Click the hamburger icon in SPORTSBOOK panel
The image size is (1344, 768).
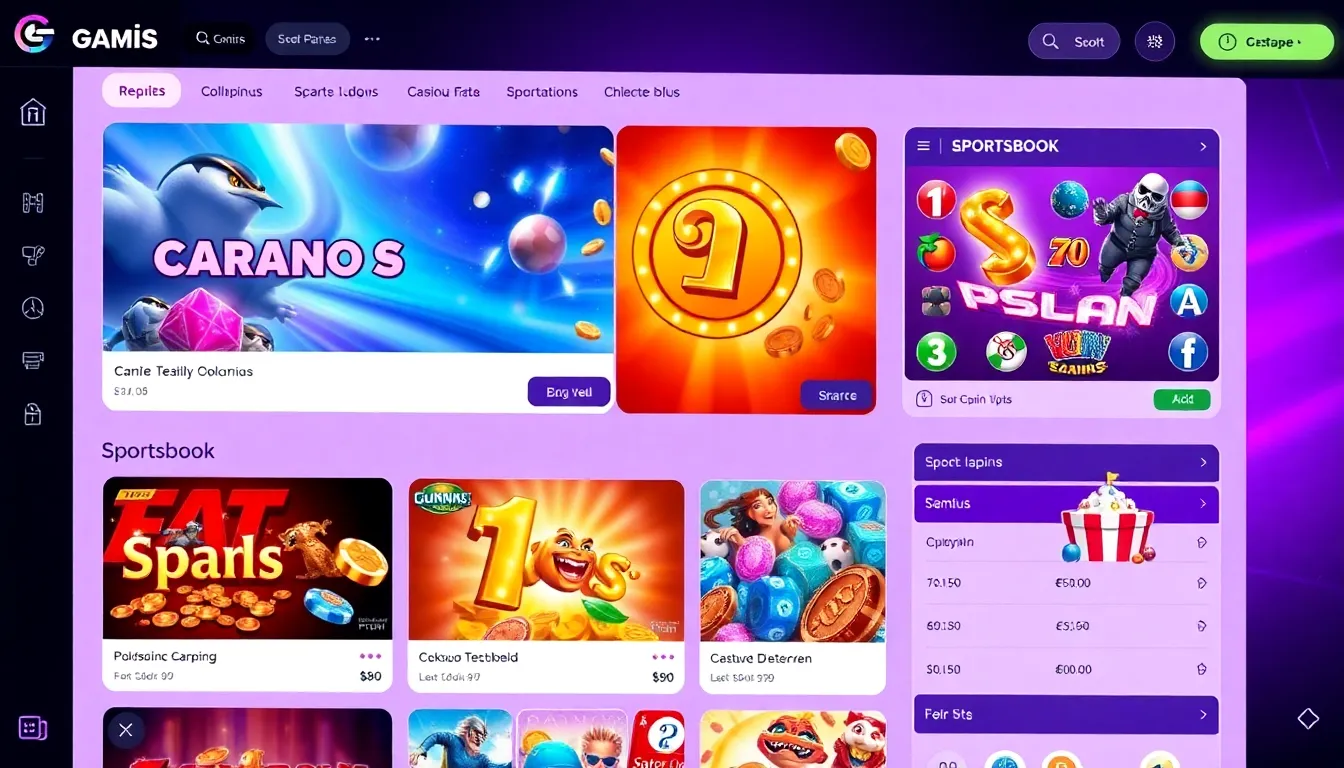pyautogui.click(x=924, y=146)
